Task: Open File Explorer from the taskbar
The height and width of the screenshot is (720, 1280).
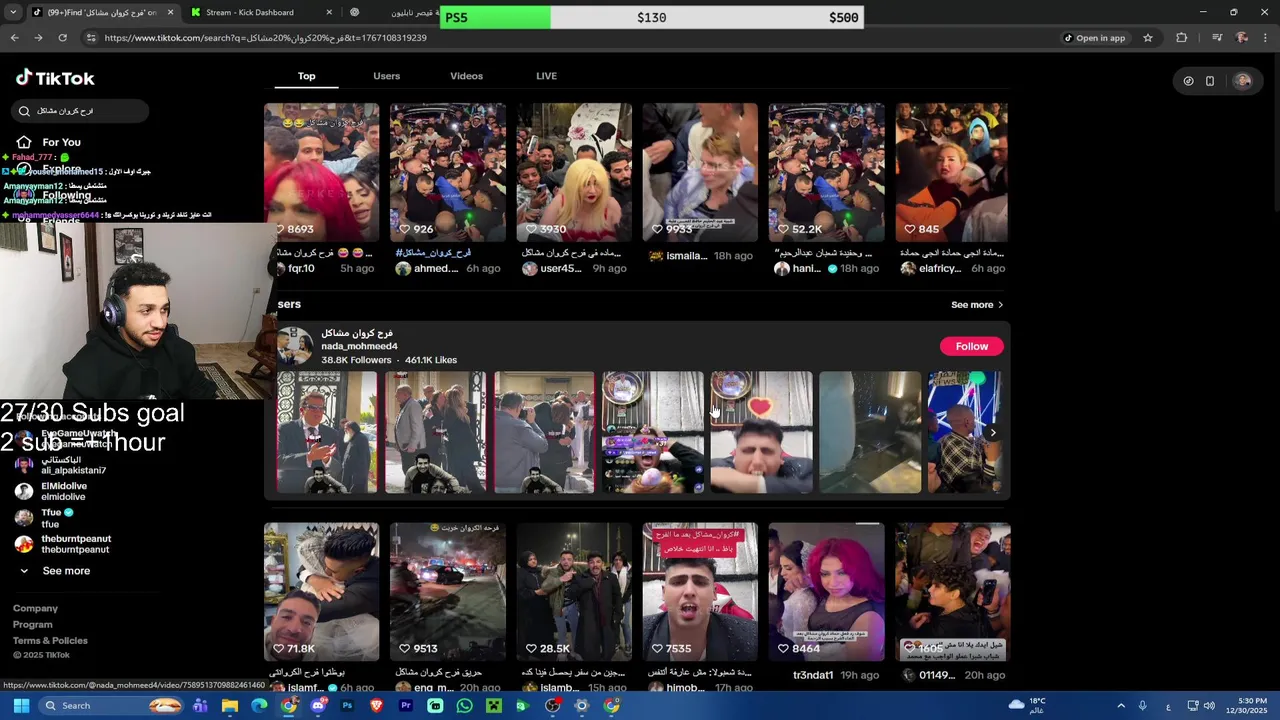Action: [x=229, y=706]
